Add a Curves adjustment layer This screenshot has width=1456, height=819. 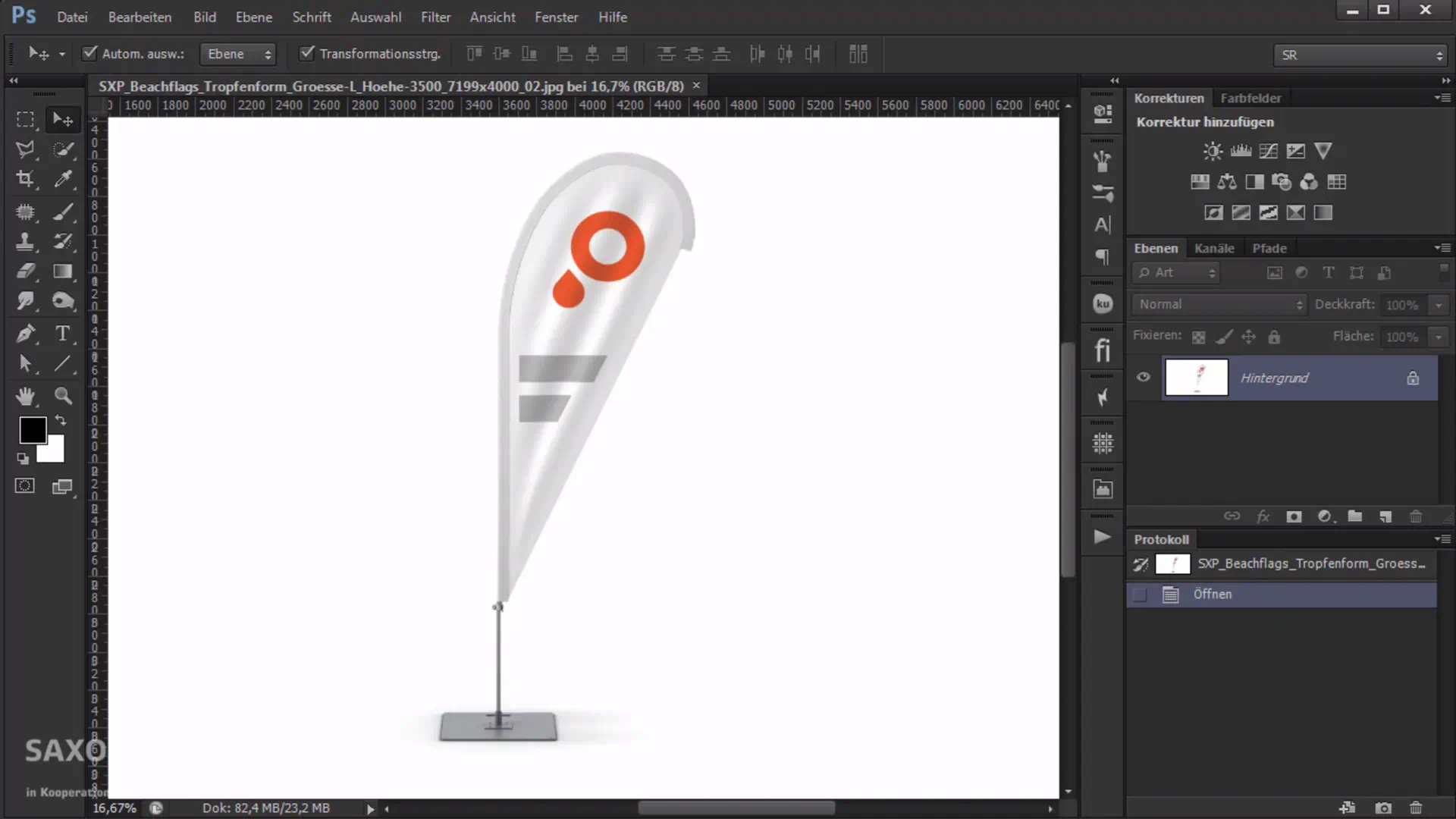(1267, 150)
